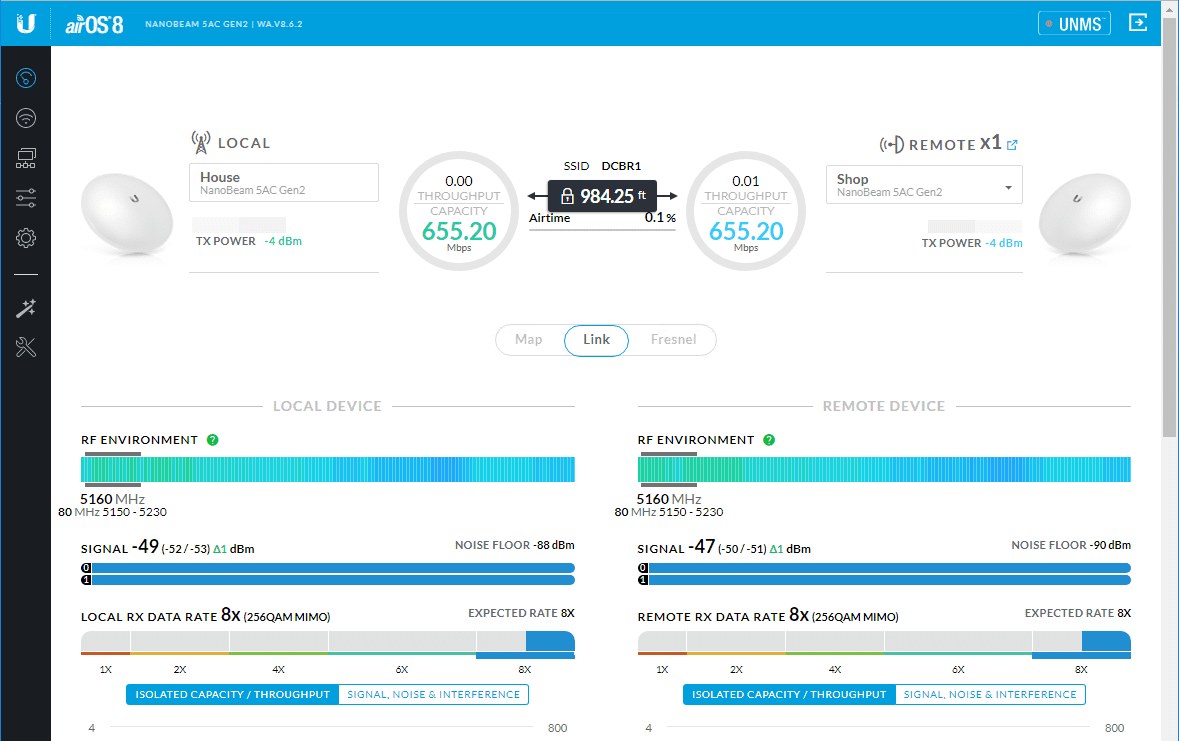This screenshot has width=1179, height=741.
Task: Click the remote RF environment help icon
Action: (769, 440)
